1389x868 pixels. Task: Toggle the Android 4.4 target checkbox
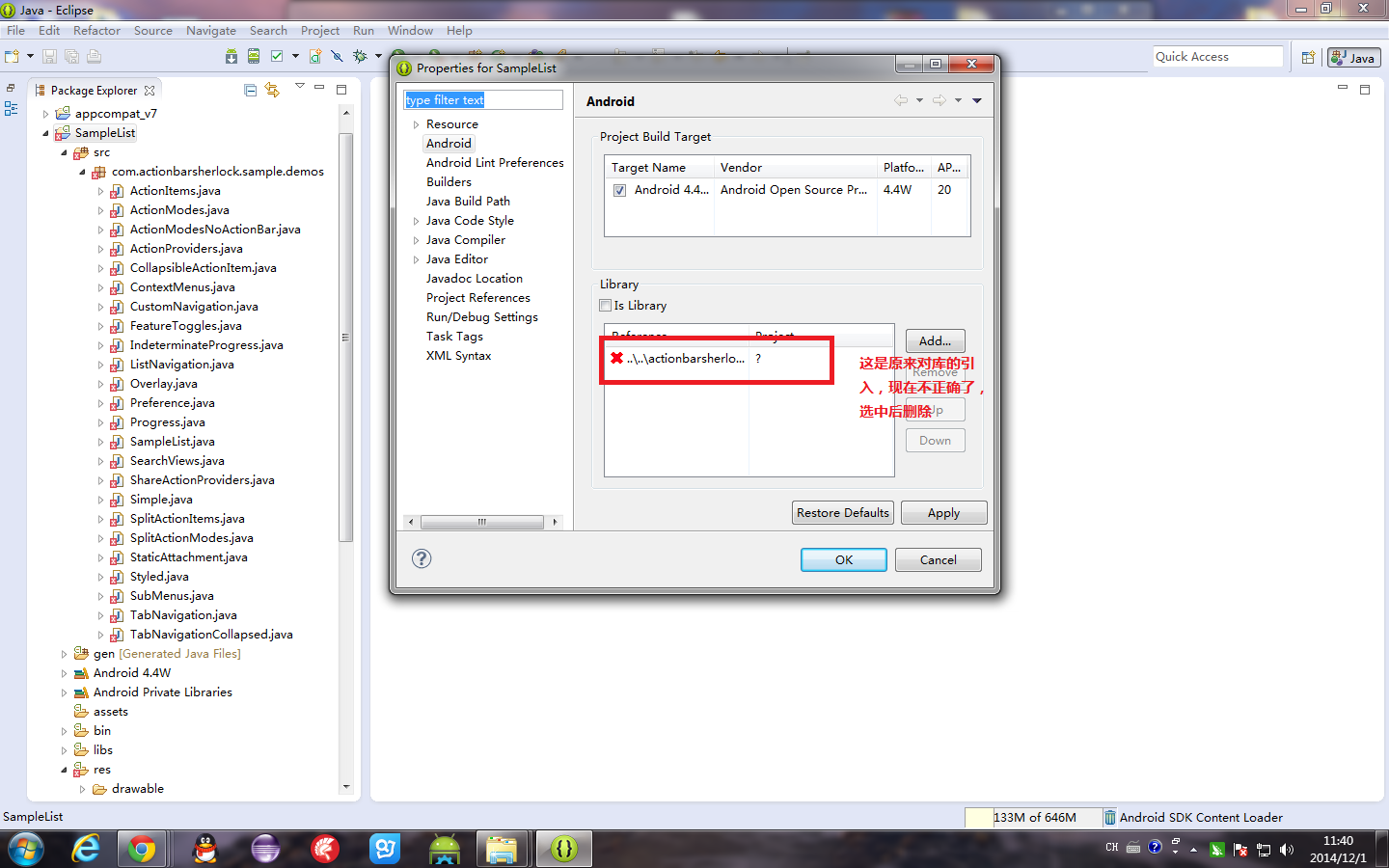point(619,191)
